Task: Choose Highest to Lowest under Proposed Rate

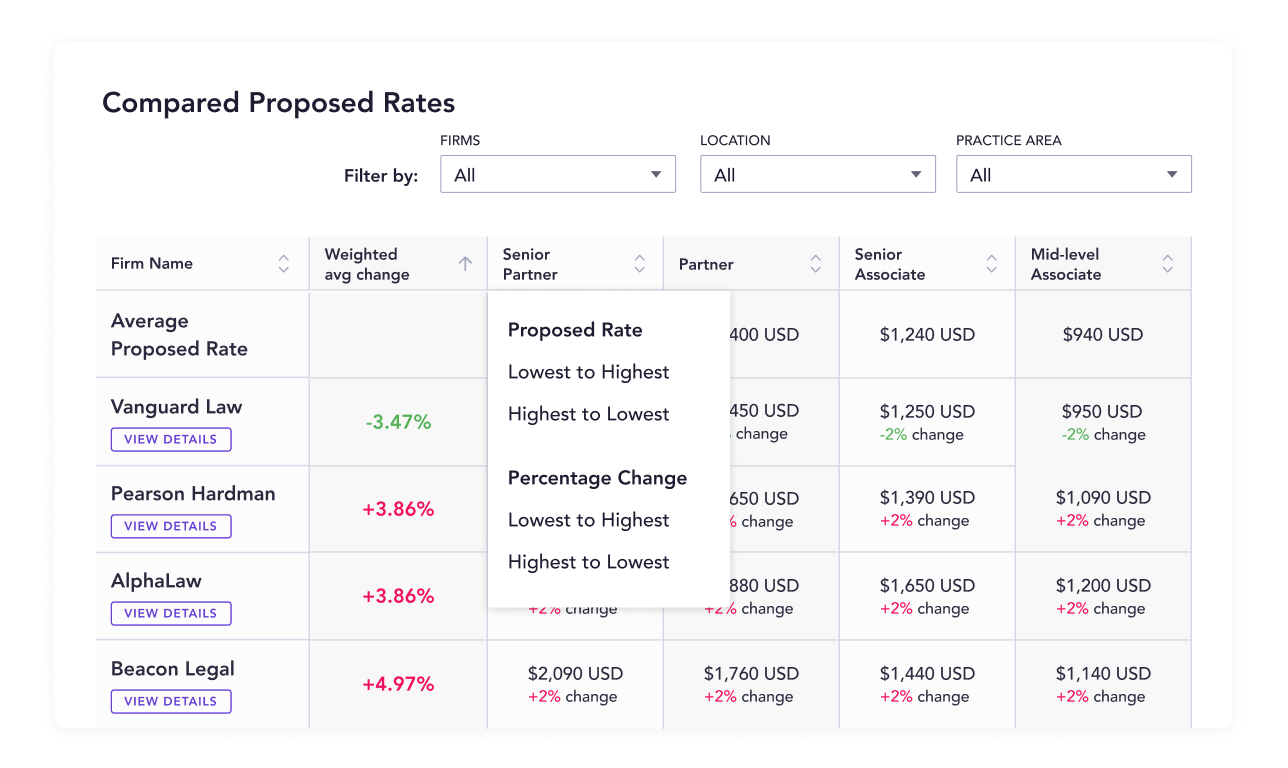Action: pyautogui.click(x=588, y=413)
